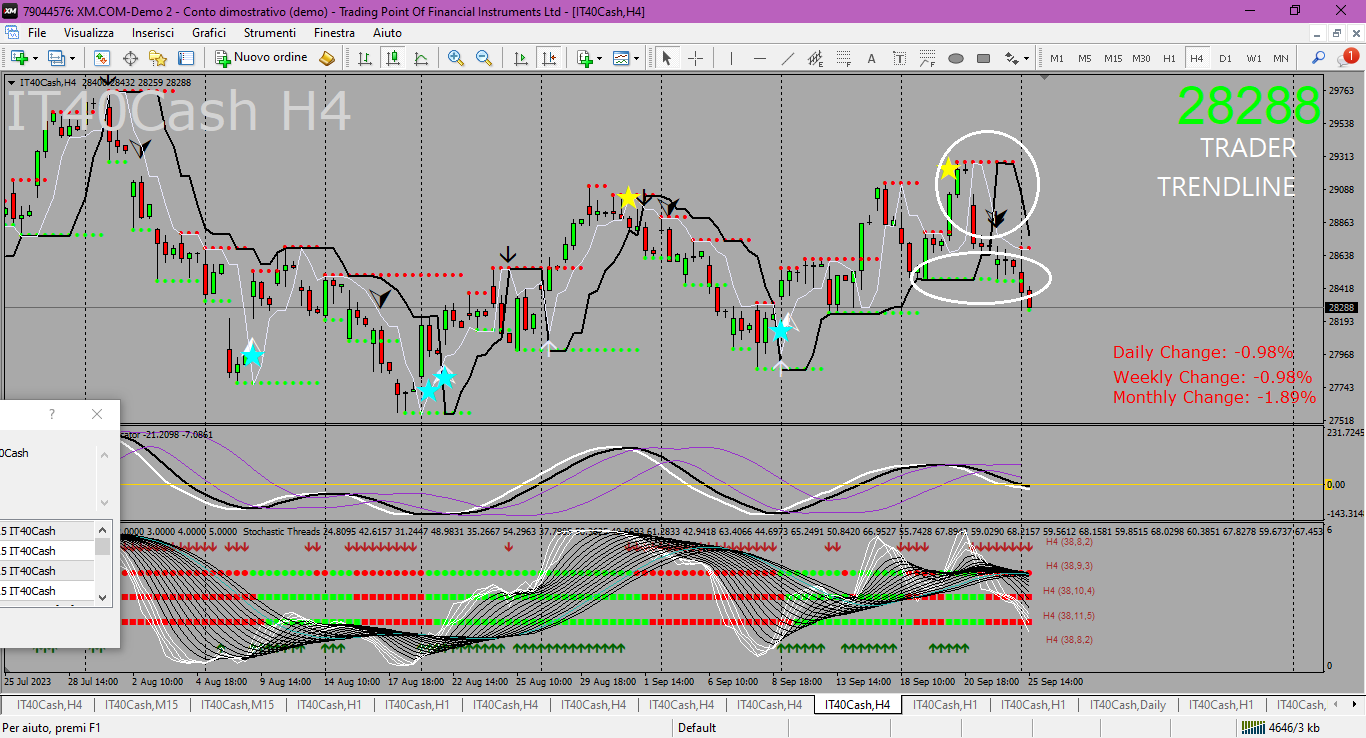Switch to the M5 timeframe
The width and height of the screenshot is (1366, 738).
1085,58
